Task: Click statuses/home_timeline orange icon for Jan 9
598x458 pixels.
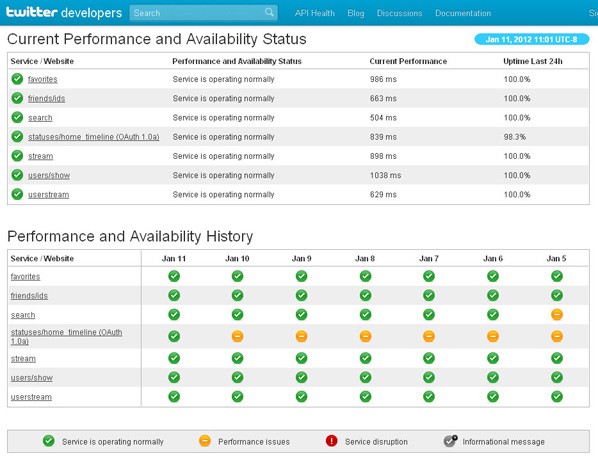Action: coord(301,336)
